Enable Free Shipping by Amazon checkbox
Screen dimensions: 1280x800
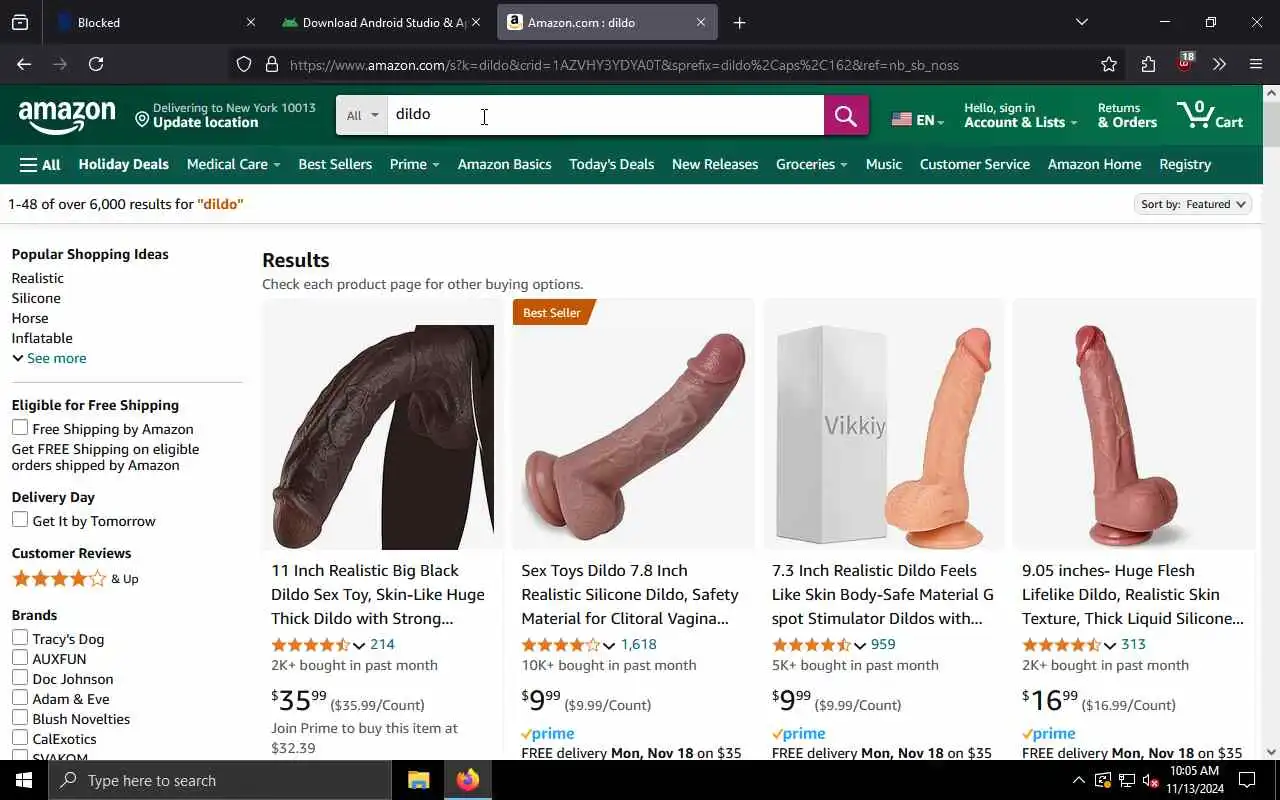[x=20, y=428]
